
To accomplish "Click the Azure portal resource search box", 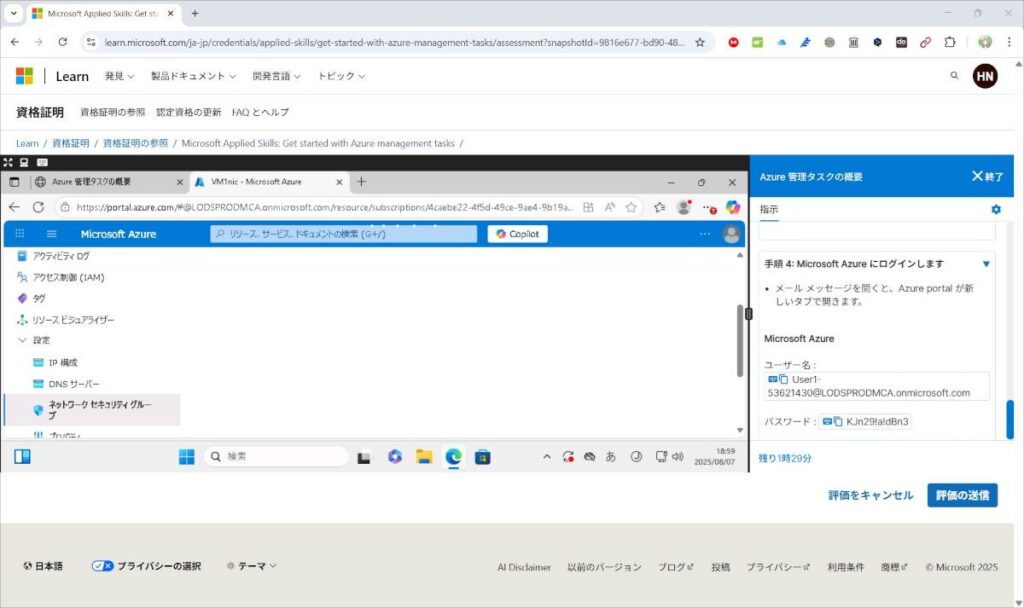I will (344, 234).
